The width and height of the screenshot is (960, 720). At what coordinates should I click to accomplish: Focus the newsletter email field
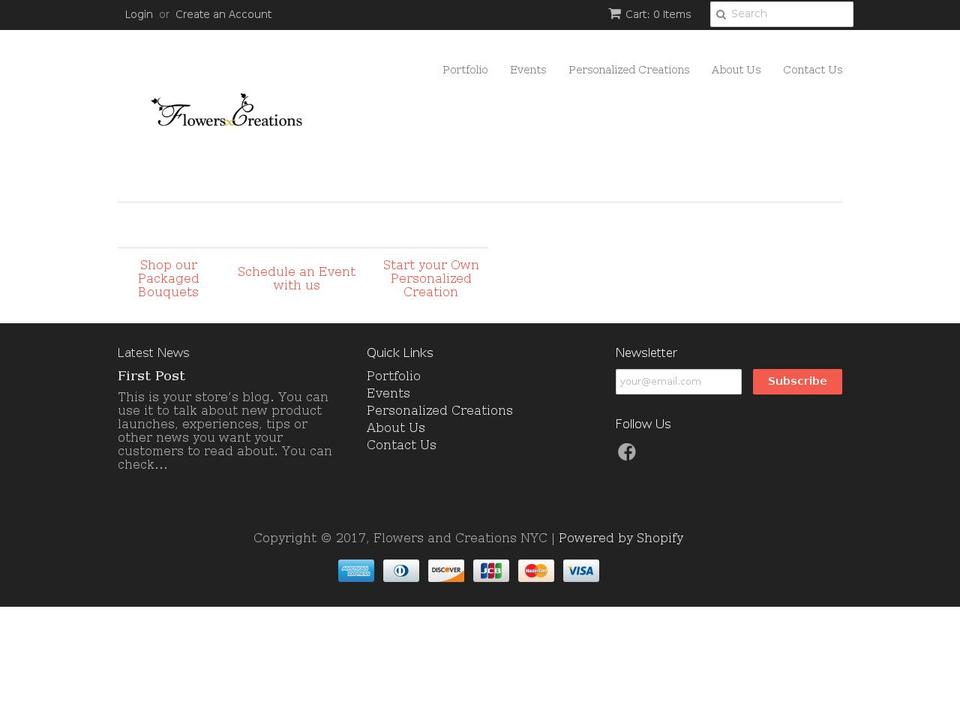click(678, 381)
